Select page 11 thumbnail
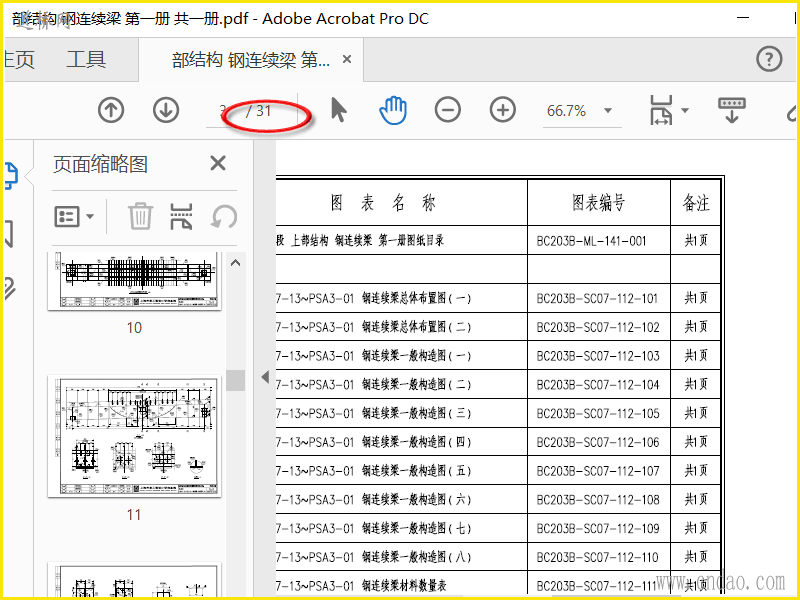This screenshot has height=600, width=800. coord(135,436)
